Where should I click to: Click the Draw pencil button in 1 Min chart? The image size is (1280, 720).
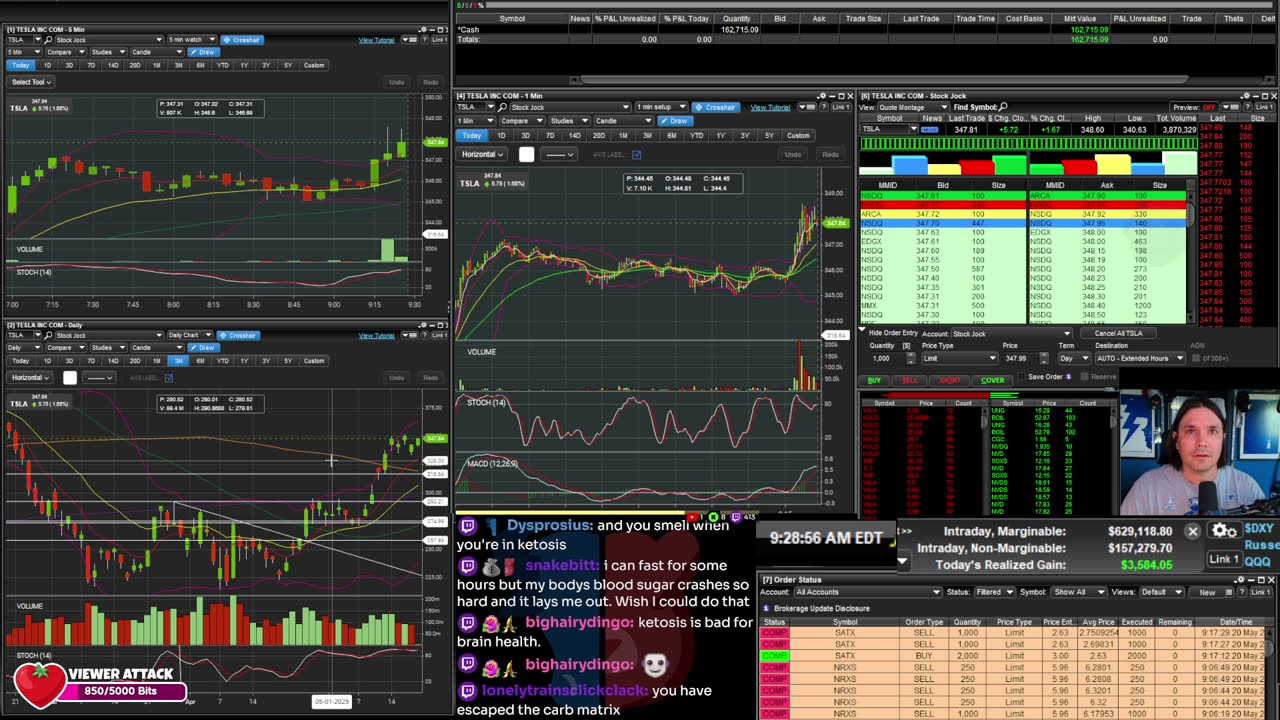click(675, 121)
